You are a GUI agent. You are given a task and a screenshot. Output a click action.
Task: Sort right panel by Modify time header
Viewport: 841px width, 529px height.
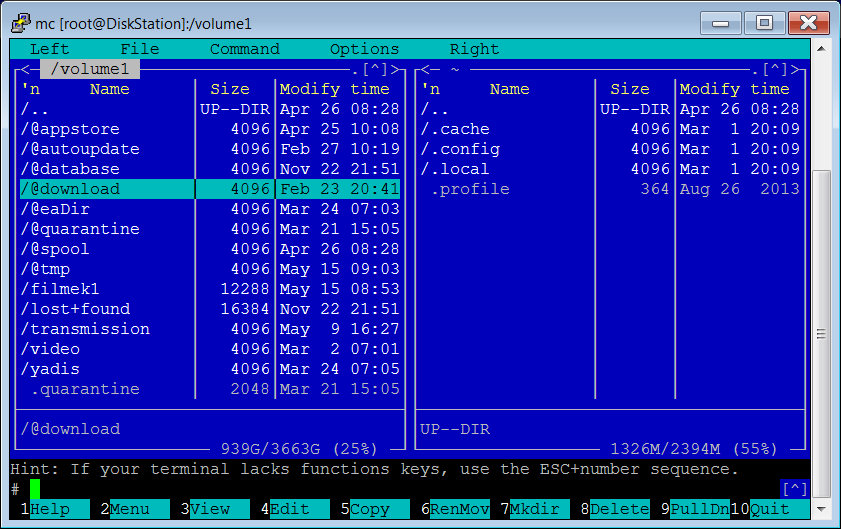click(x=735, y=89)
